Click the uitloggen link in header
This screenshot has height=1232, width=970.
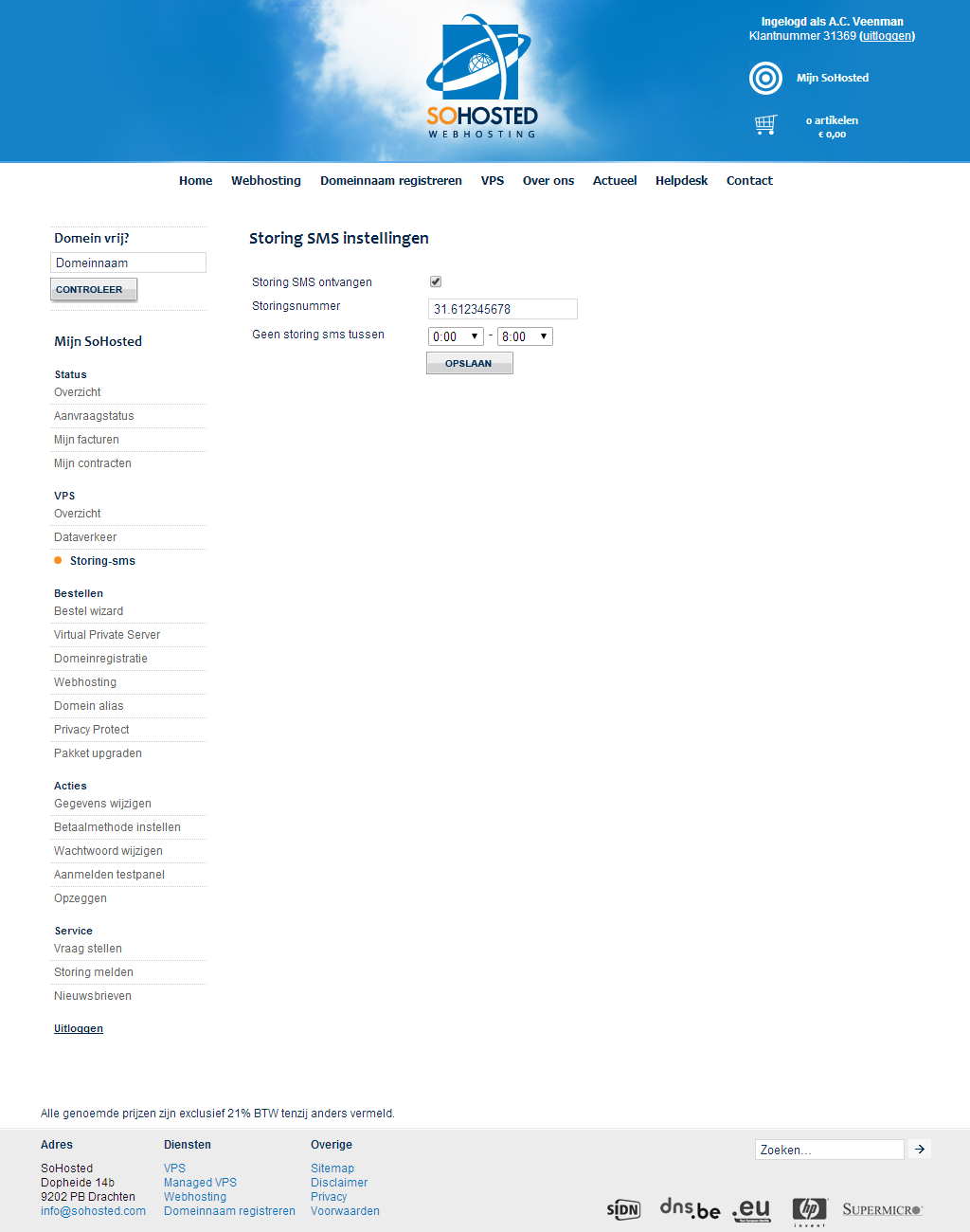[x=887, y=36]
